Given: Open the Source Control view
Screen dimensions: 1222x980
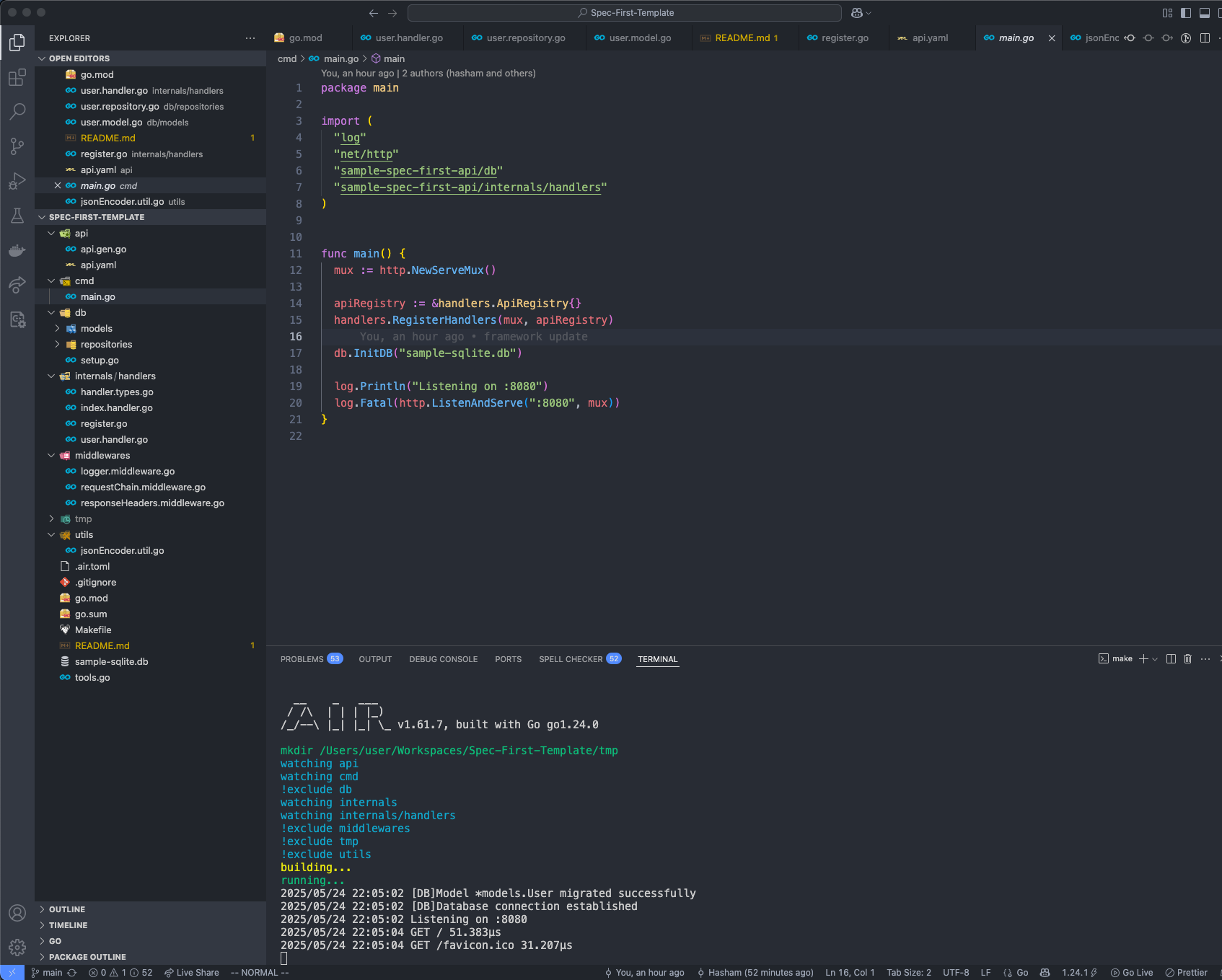Looking at the screenshot, I should (x=17, y=146).
